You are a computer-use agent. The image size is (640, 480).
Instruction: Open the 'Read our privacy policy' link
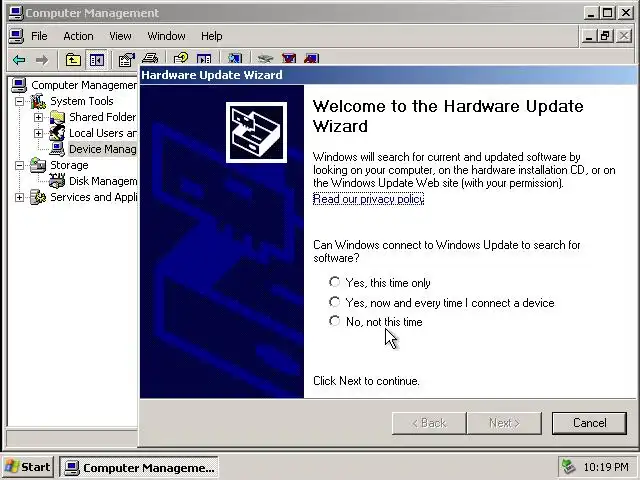click(x=369, y=199)
